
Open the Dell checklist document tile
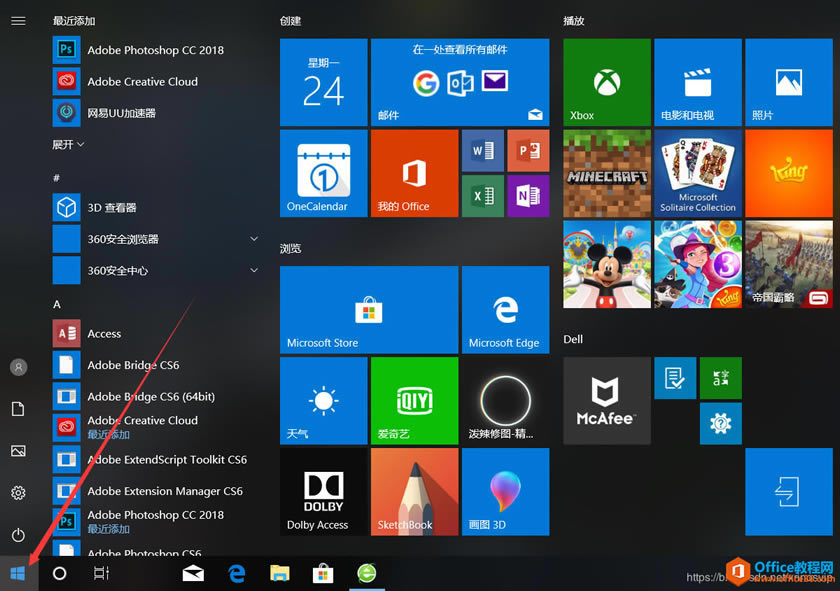(x=675, y=378)
